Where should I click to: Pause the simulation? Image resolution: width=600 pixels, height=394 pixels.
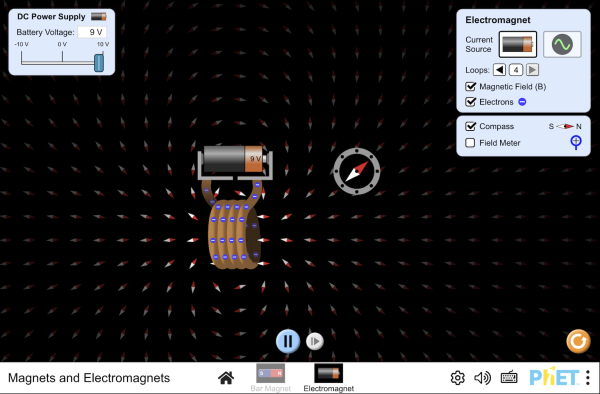click(288, 341)
